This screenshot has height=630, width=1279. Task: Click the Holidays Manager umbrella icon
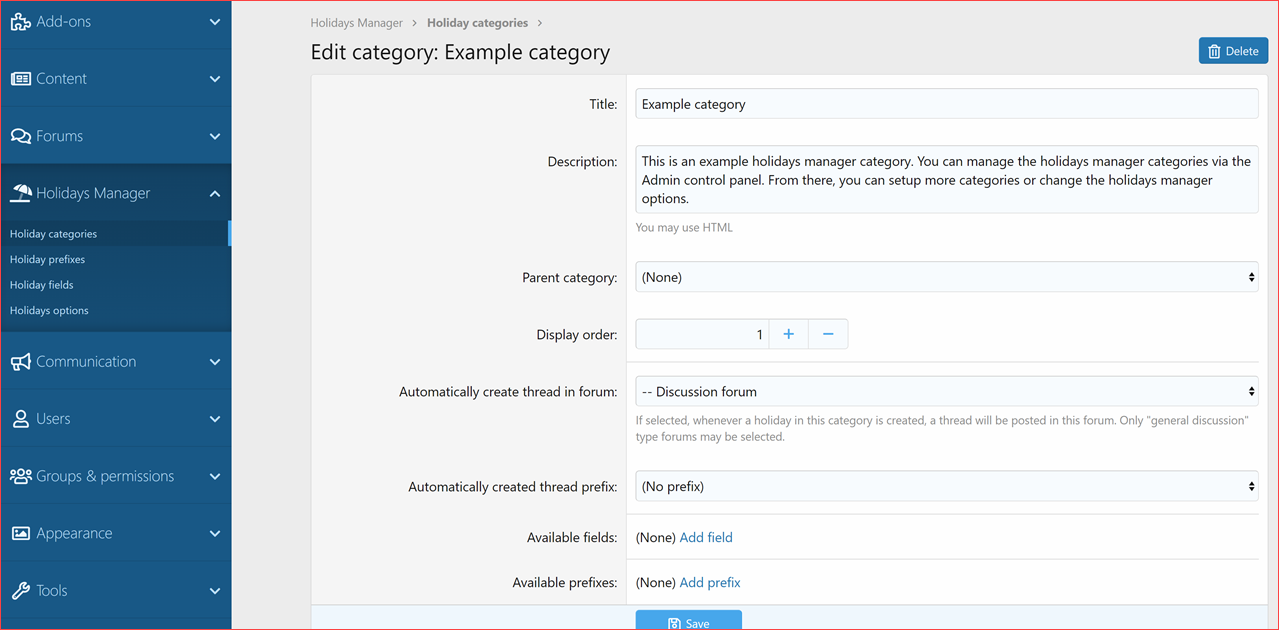[x=20, y=193]
